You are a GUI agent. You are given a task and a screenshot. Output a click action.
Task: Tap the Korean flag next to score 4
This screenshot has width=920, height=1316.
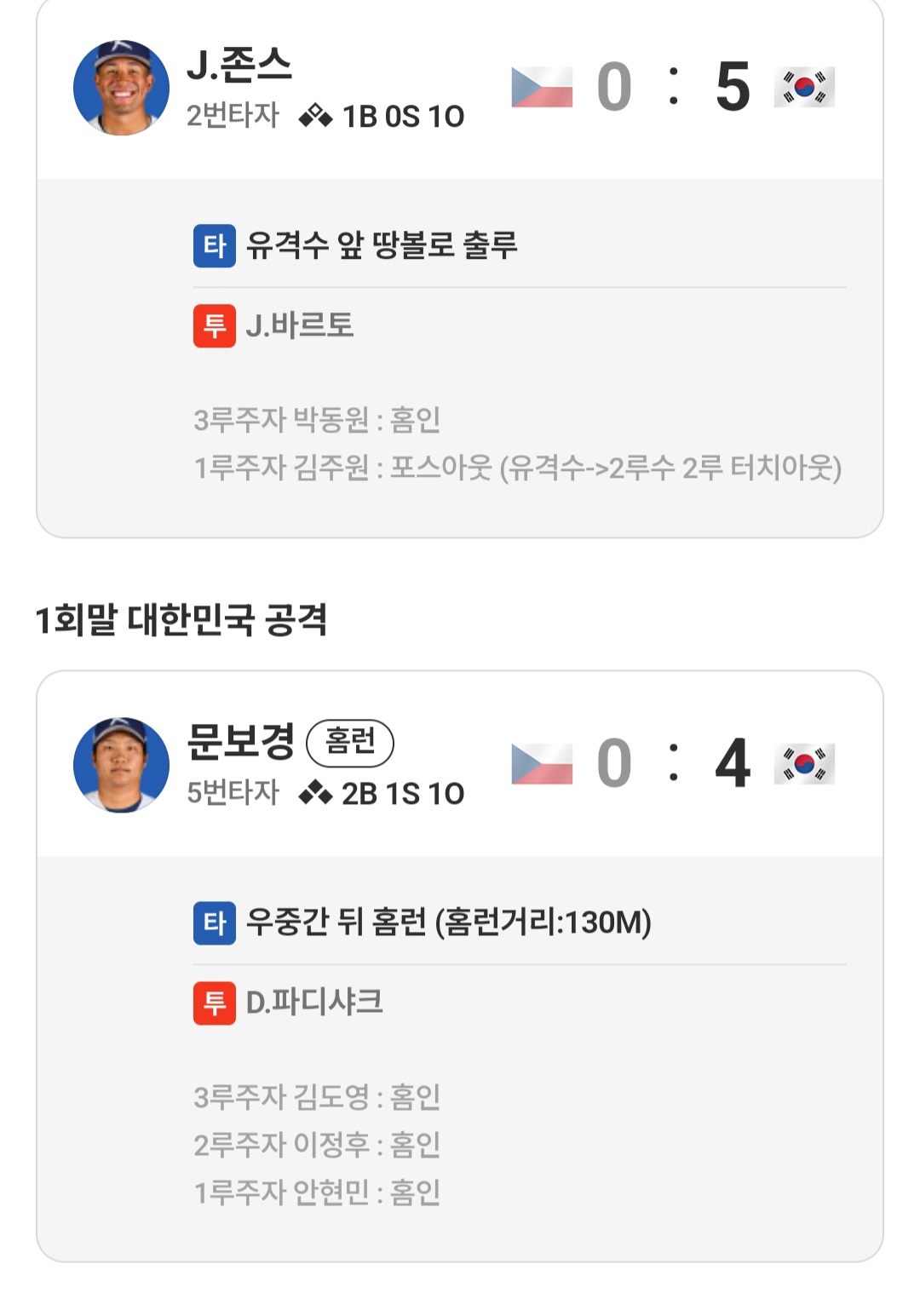pos(804,764)
